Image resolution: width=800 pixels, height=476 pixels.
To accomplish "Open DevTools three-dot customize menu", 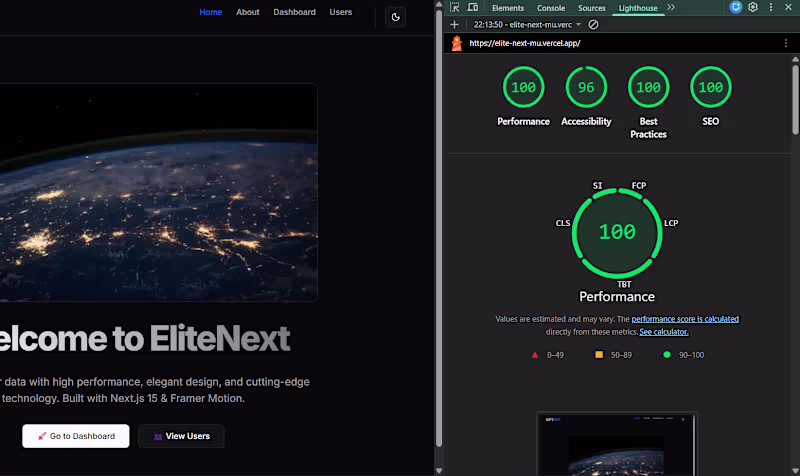I will tap(771, 7).
